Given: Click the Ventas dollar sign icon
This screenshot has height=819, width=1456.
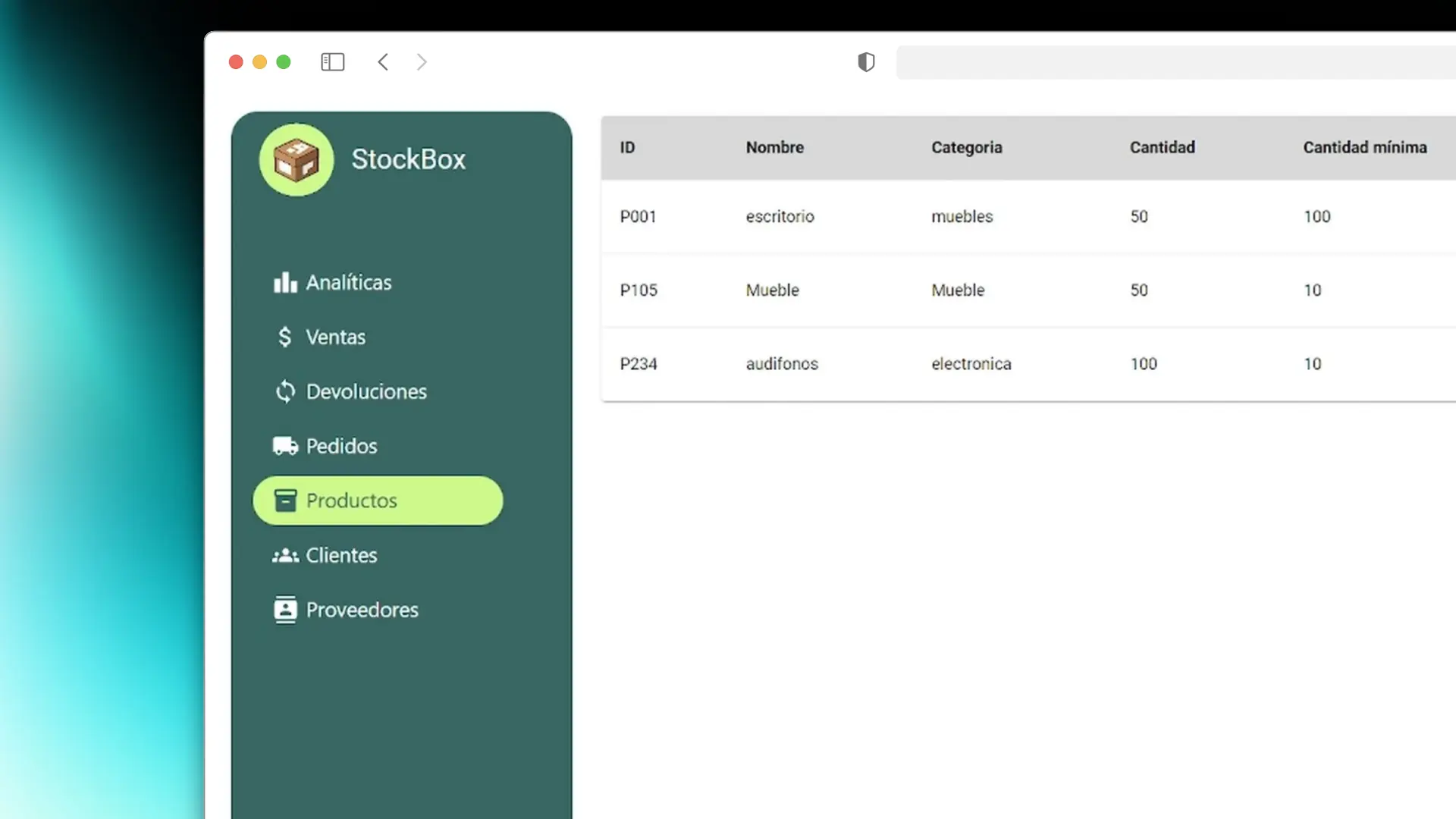Looking at the screenshot, I should (x=284, y=337).
